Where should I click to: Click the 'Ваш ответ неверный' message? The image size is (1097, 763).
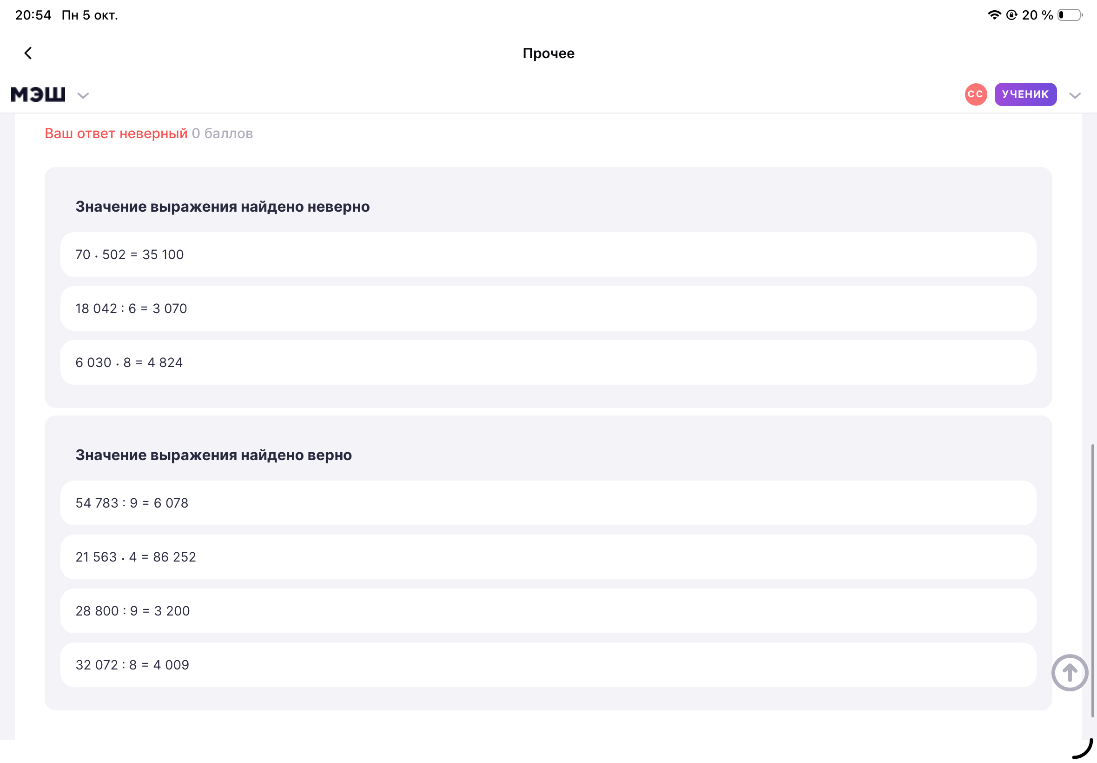(116, 134)
